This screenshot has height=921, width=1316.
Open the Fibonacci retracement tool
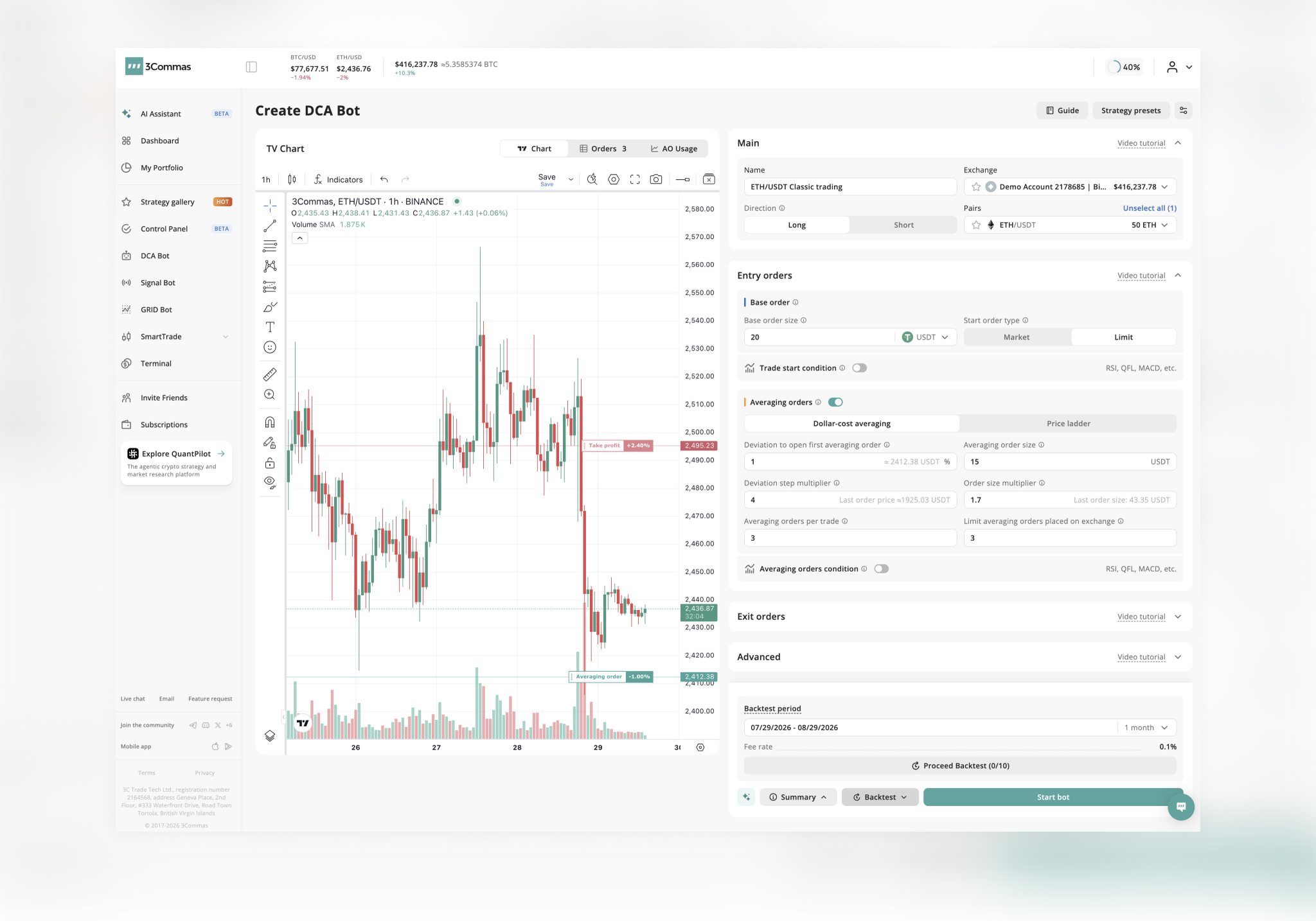(270, 246)
